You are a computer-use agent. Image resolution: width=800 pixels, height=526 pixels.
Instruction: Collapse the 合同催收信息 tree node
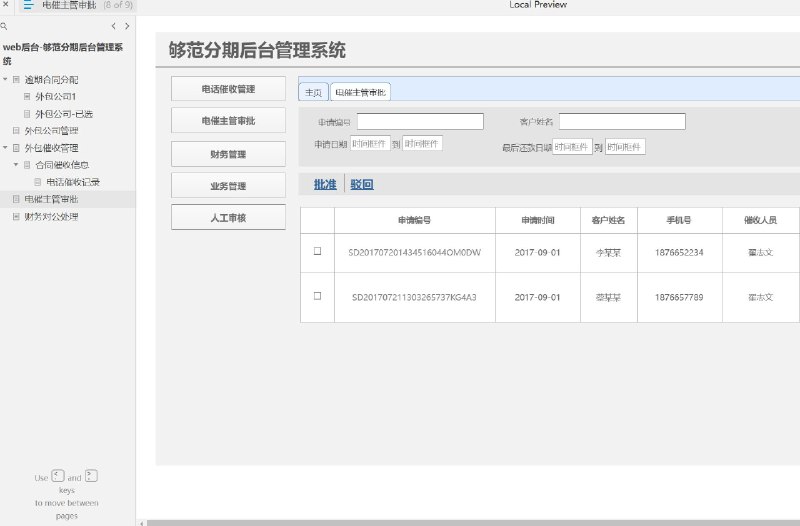(x=16, y=164)
